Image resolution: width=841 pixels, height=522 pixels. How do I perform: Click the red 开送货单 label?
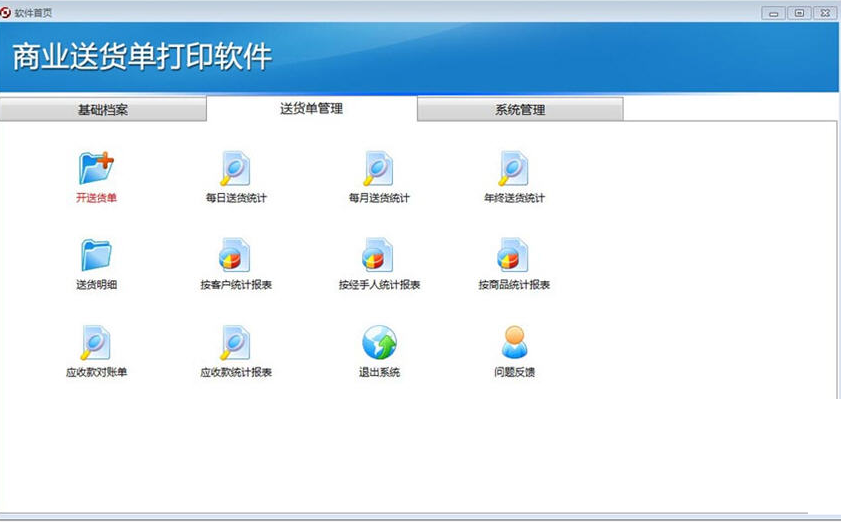[x=97, y=198]
